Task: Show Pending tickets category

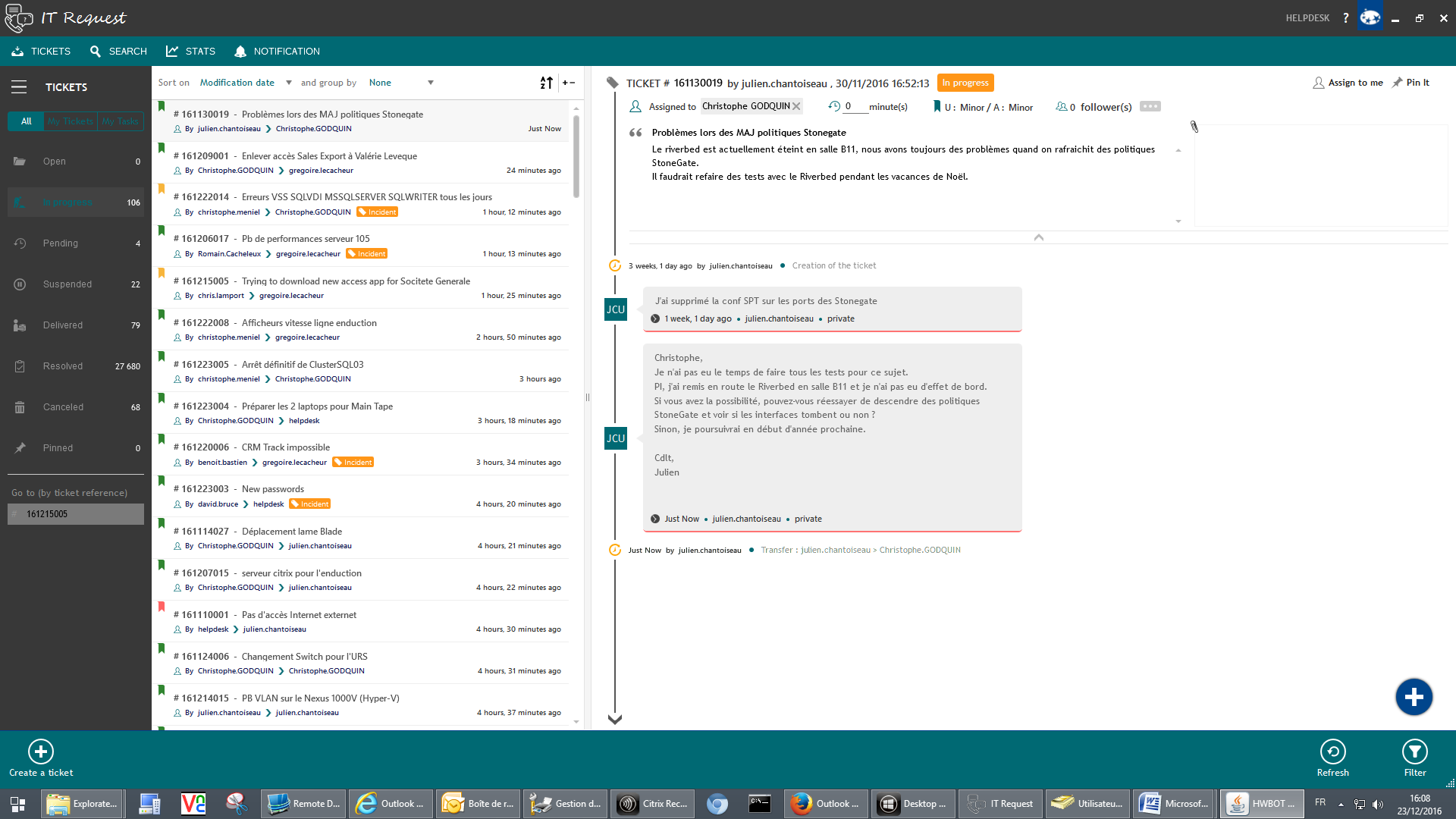Action: point(76,243)
